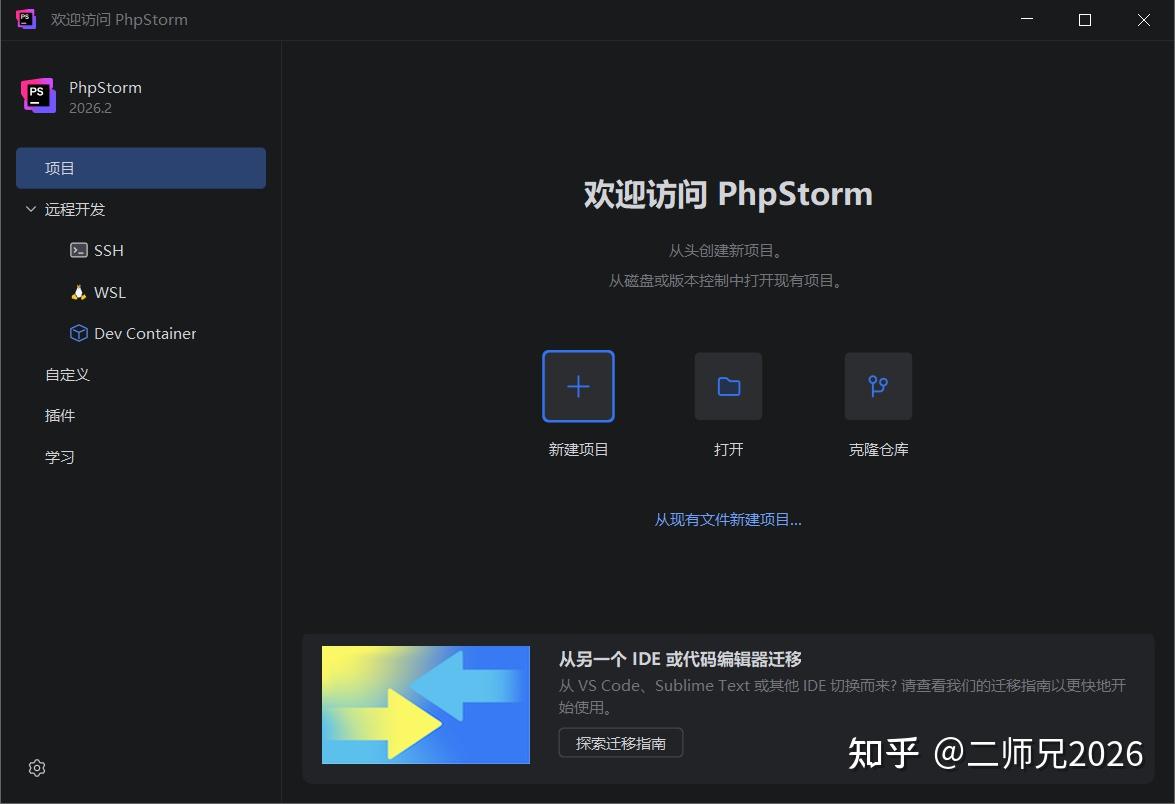Open settings via the gear icon

pos(37,768)
